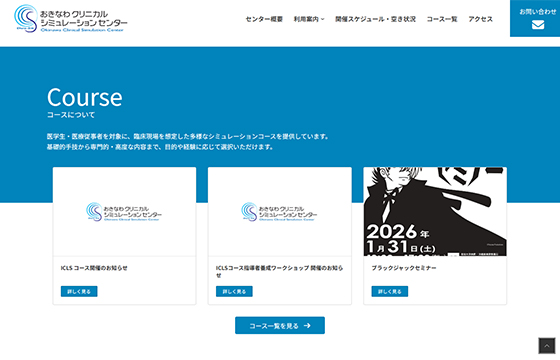Open the ブラックジャックセミナー poster thumbnail

click(x=435, y=211)
